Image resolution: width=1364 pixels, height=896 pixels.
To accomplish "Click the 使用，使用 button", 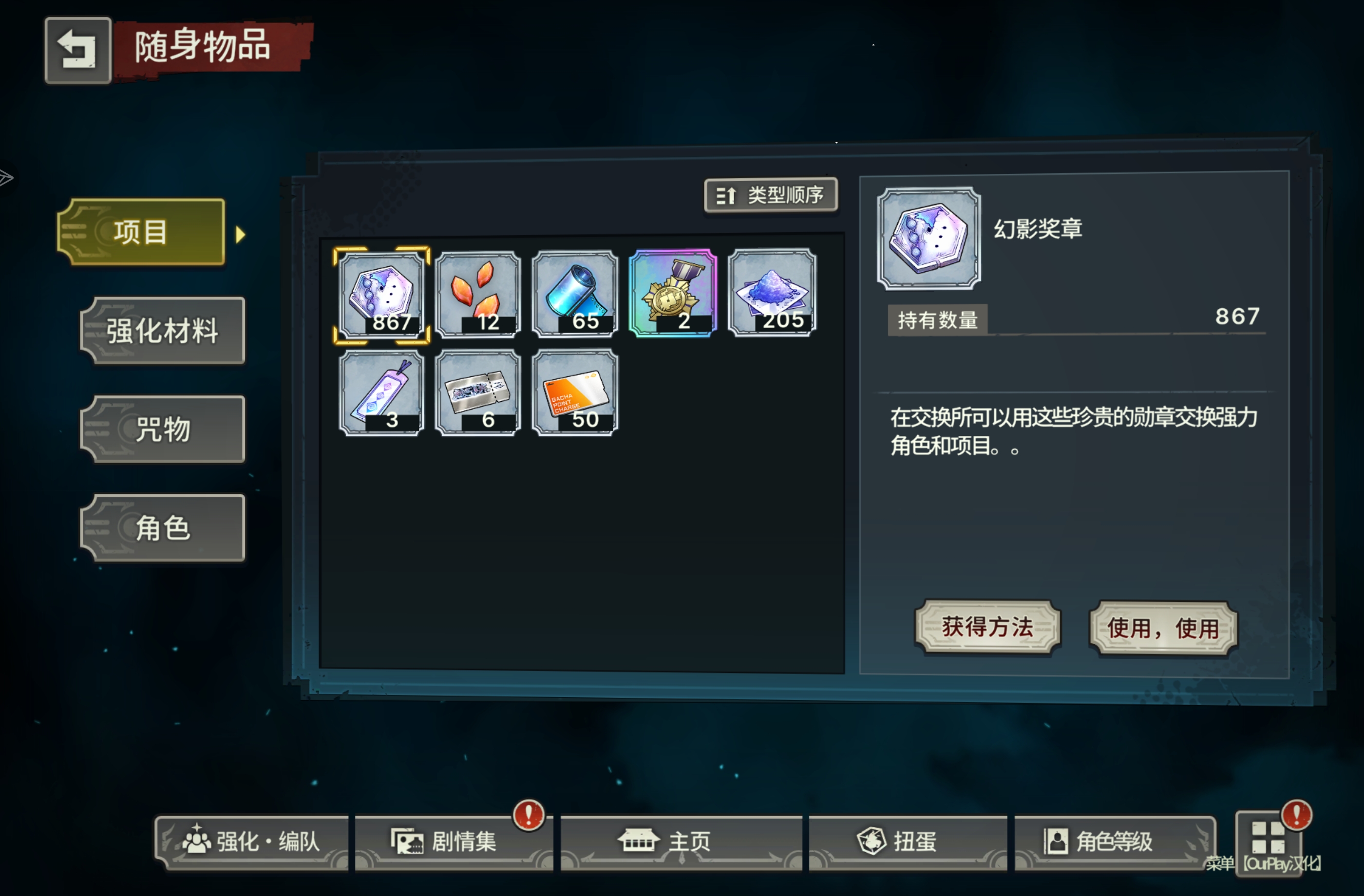I will (1163, 629).
